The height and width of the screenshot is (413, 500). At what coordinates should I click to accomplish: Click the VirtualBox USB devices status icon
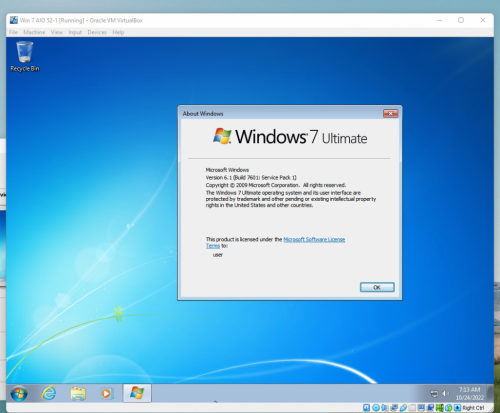point(403,408)
